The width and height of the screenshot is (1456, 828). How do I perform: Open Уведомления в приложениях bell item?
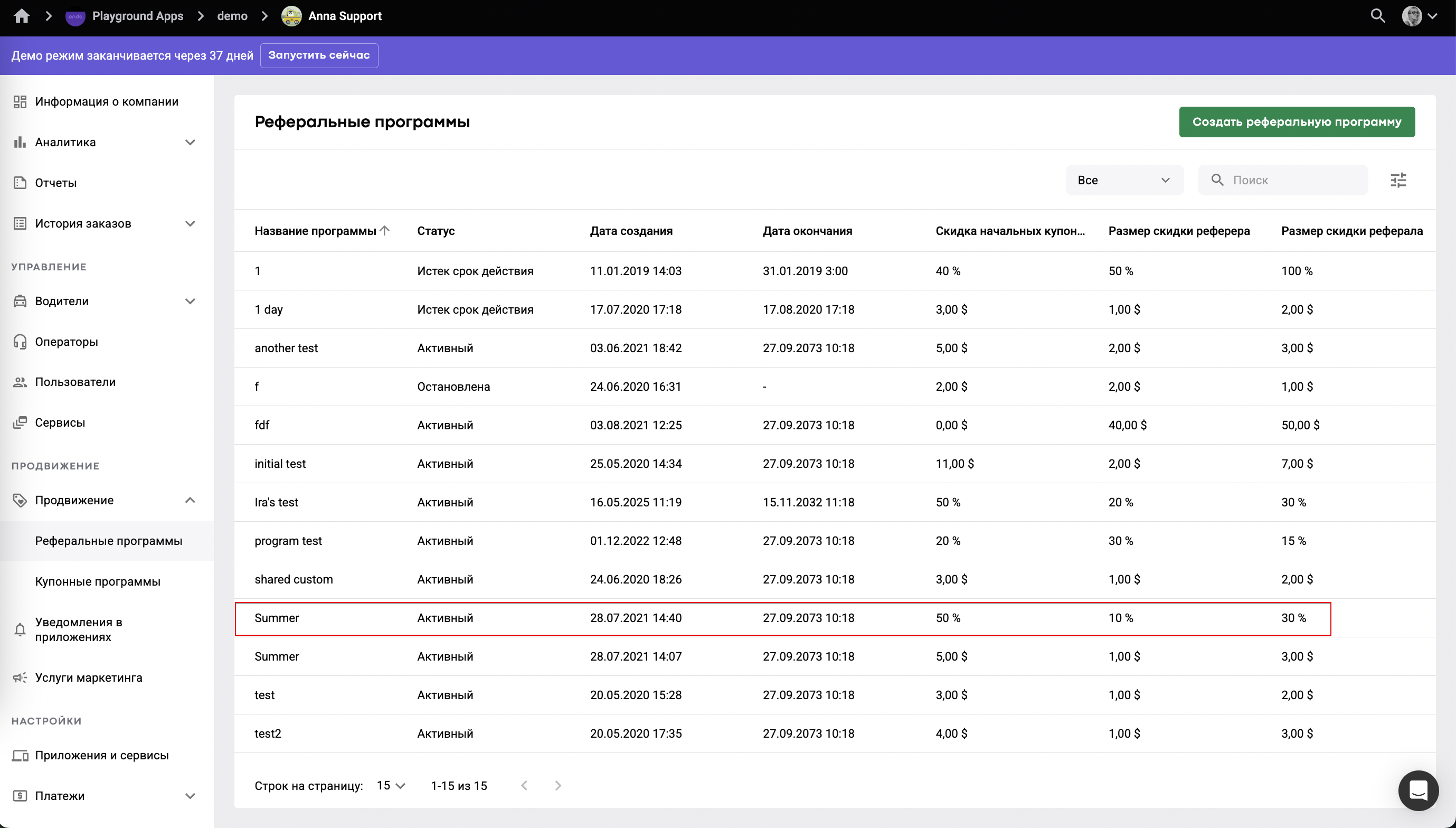coord(79,629)
